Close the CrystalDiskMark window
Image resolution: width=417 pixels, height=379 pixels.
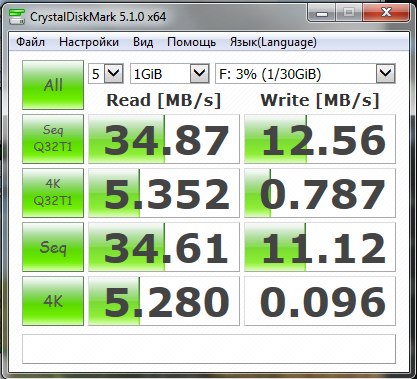(x=386, y=13)
